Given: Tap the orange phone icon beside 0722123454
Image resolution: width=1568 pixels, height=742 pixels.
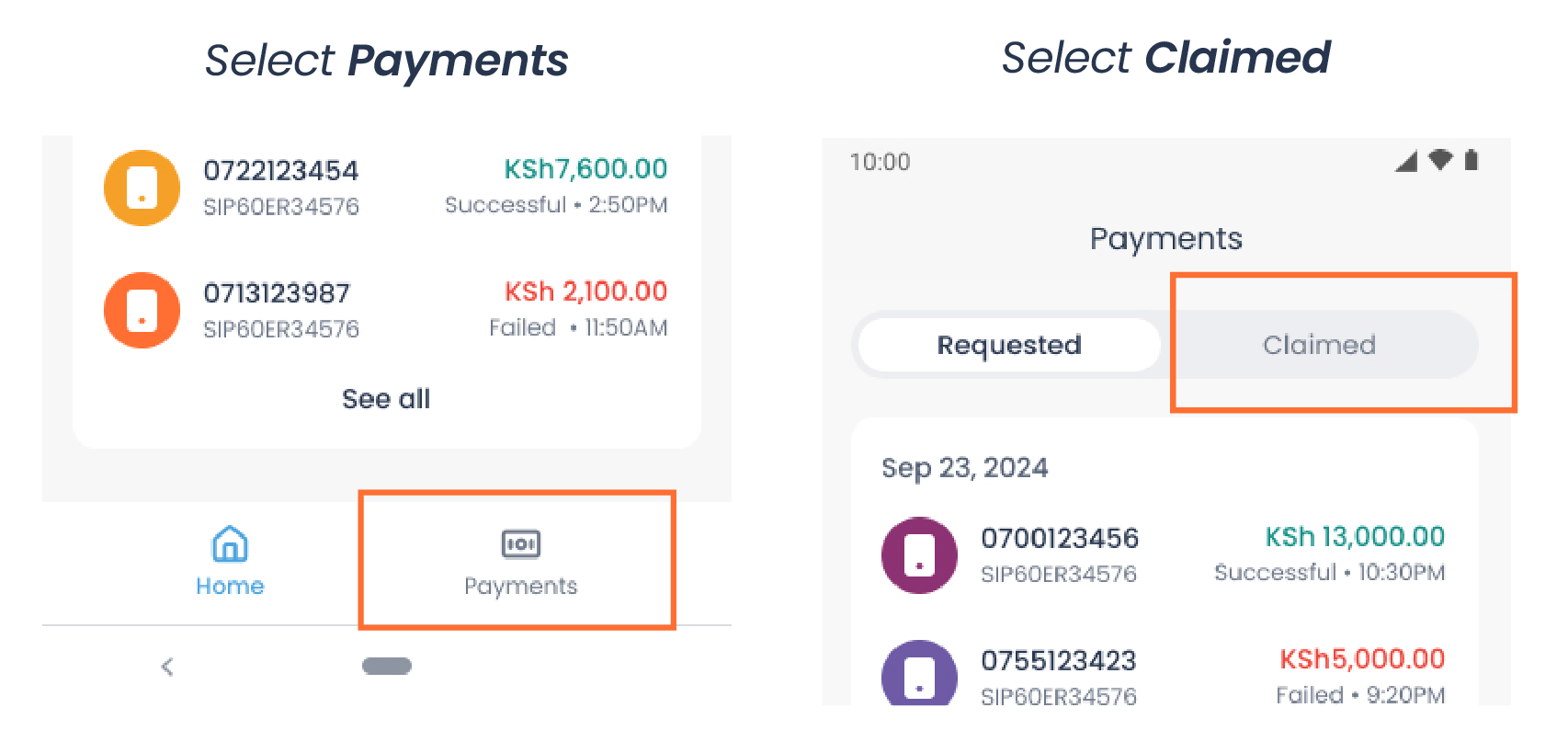Looking at the screenshot, I should click(141, 187).
